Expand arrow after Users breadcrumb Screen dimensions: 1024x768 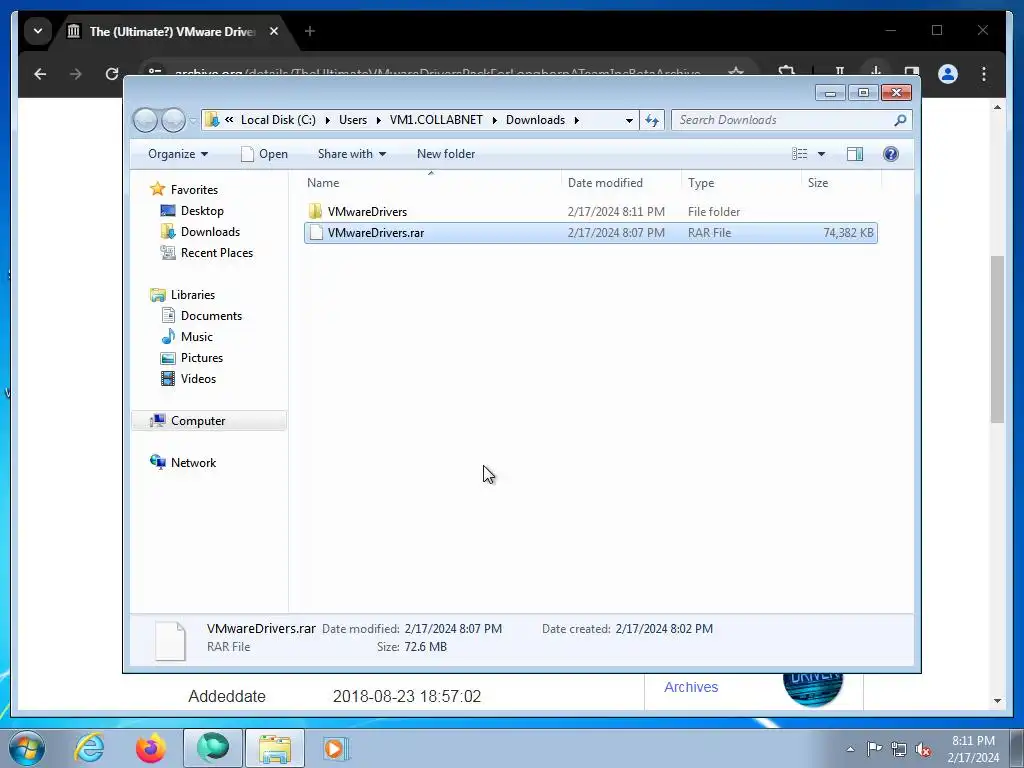tap(378, 120)
